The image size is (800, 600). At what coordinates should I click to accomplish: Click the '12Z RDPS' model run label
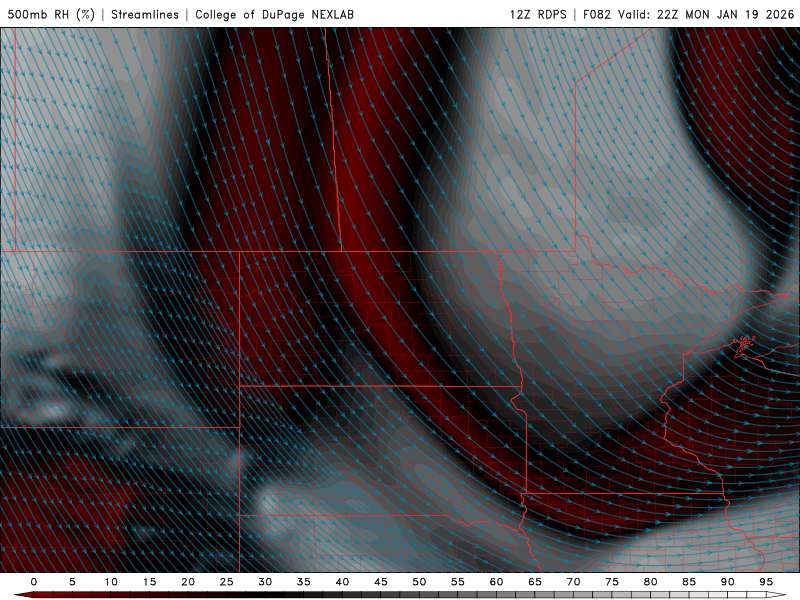click(538, 14)
